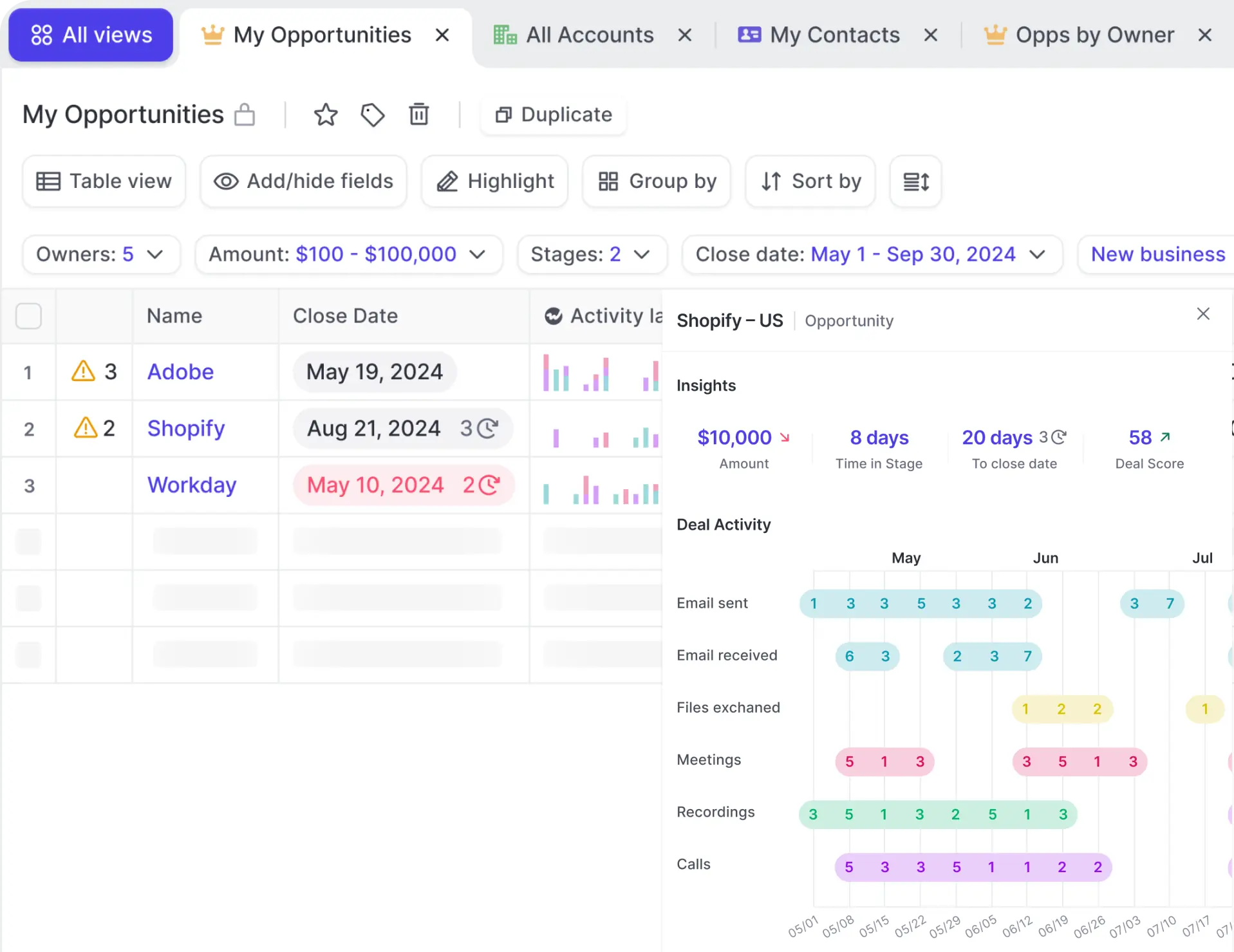Screen dimensions: 1234x952
Task: Delete view using the trash icon
Action: [x=419, y=115]
